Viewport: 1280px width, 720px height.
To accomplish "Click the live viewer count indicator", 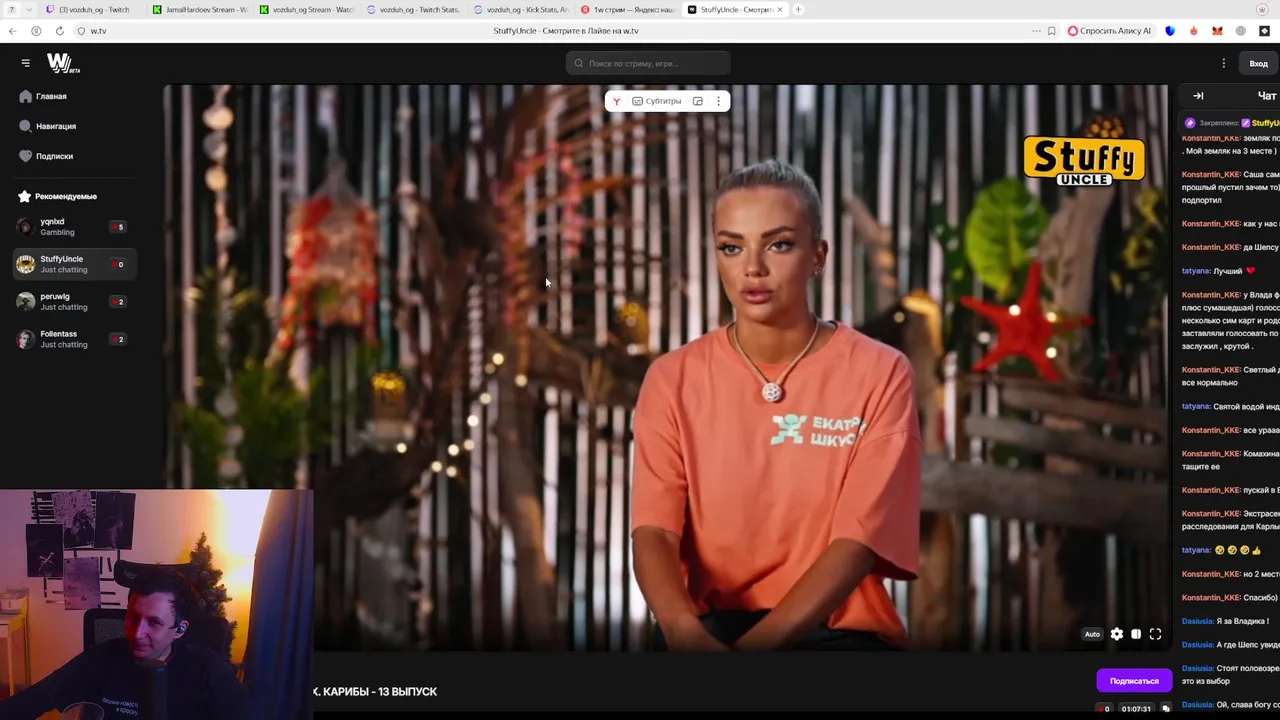I will coord(1102,709).
